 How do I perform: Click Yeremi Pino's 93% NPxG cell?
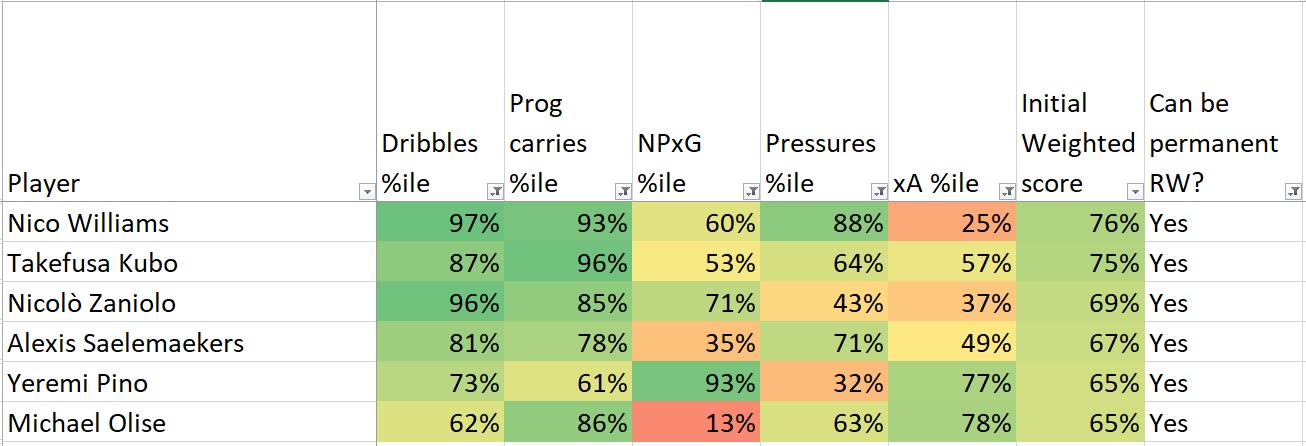pos(696,382)
